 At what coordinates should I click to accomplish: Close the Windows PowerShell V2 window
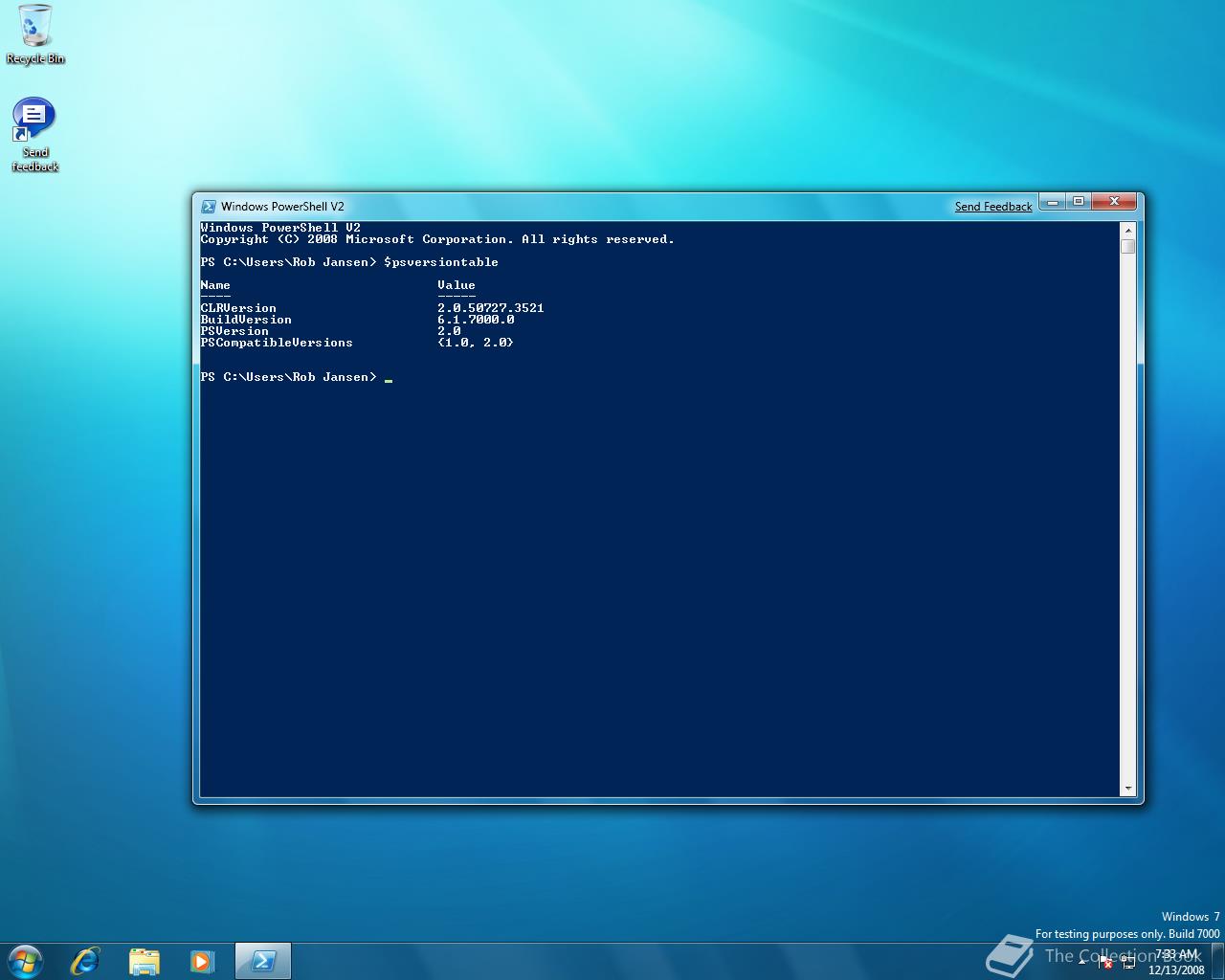[x=1114, y=201]
